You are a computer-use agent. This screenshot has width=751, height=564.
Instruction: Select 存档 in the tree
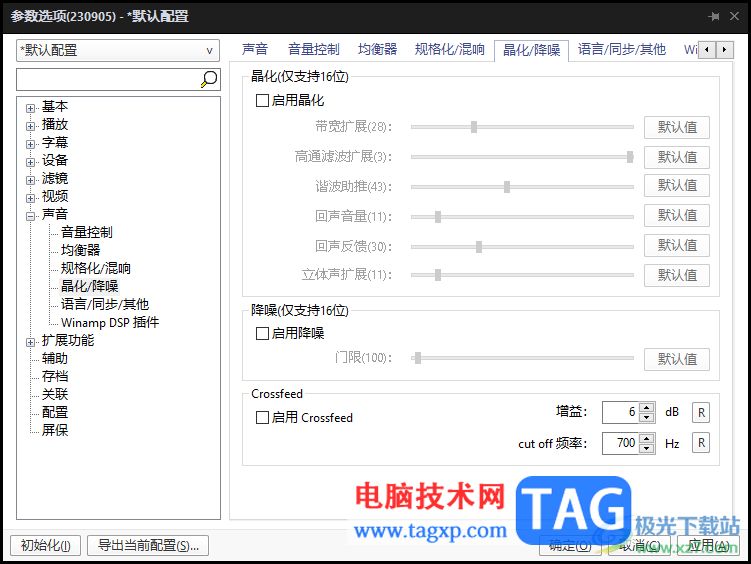coord(55,376)
